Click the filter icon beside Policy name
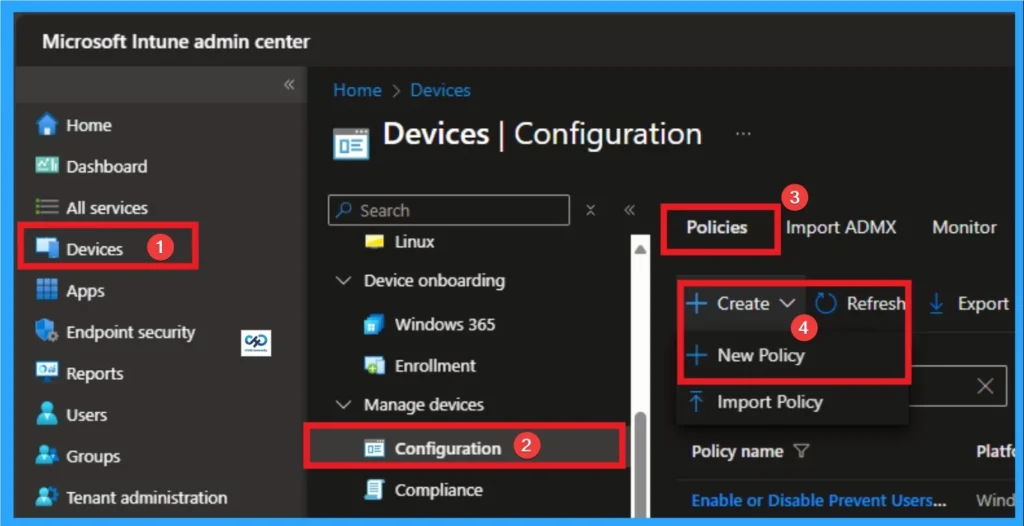The width and height of the screenshot is (1024, 526). click(x=801, y=451)
